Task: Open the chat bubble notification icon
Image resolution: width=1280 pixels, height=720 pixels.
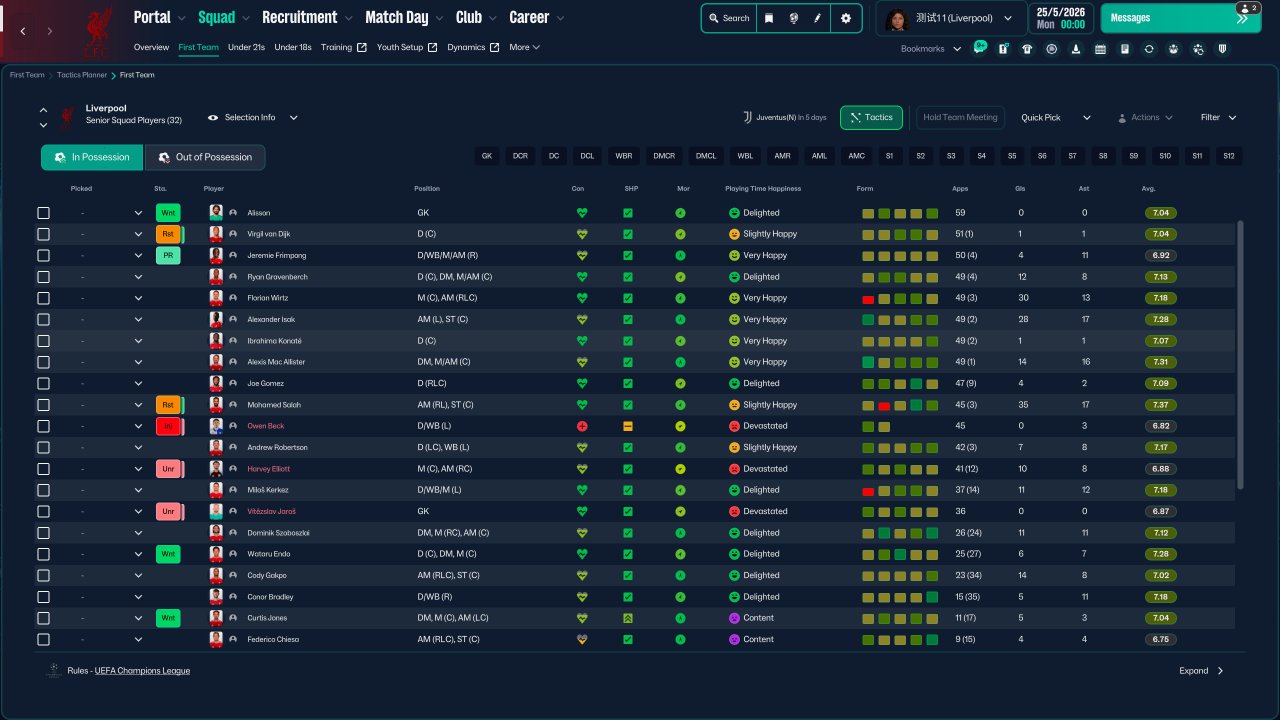Action: tap(979, 48)
